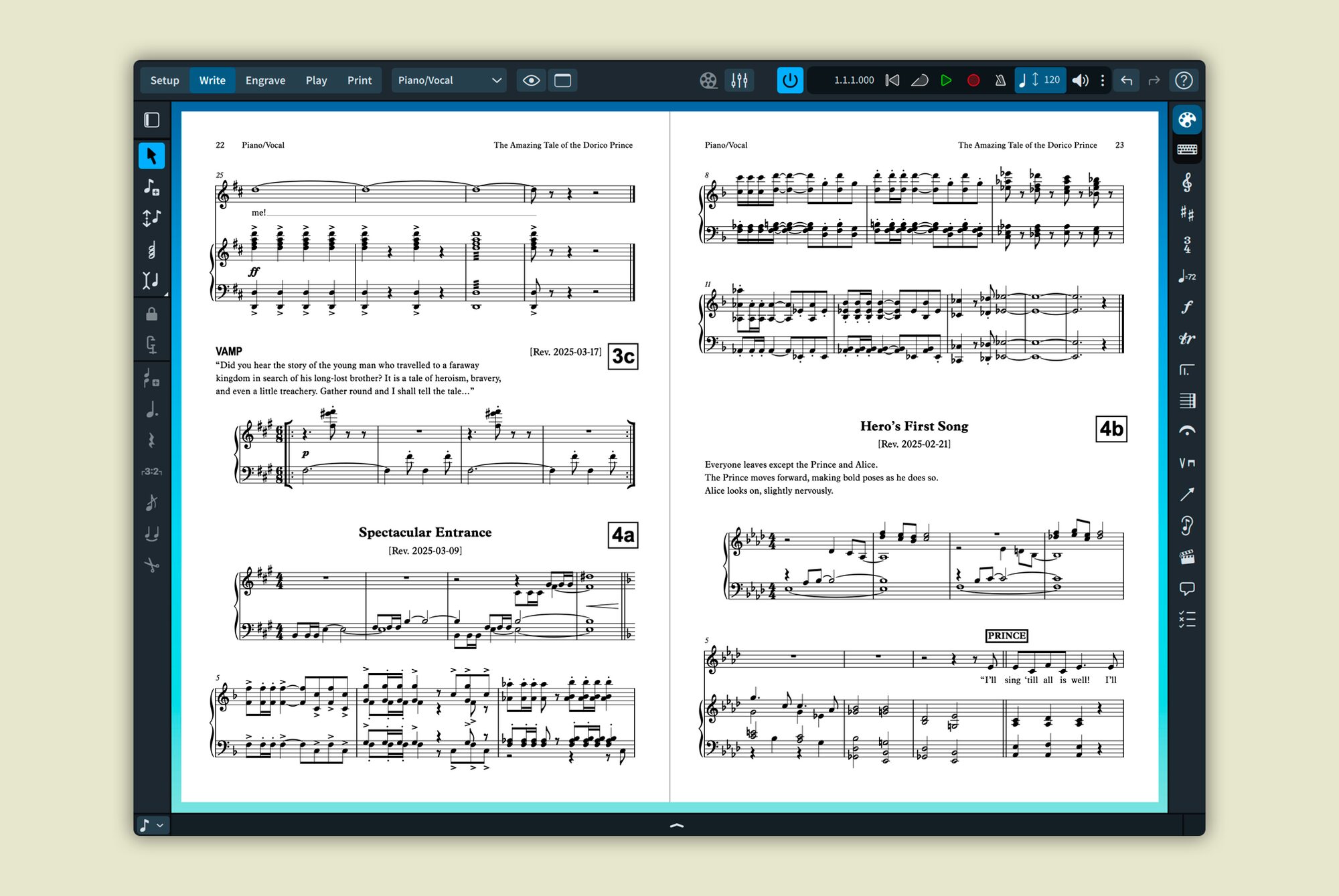Open the Mixer window icon
The image size is (1339, 896).
point(739,80)
